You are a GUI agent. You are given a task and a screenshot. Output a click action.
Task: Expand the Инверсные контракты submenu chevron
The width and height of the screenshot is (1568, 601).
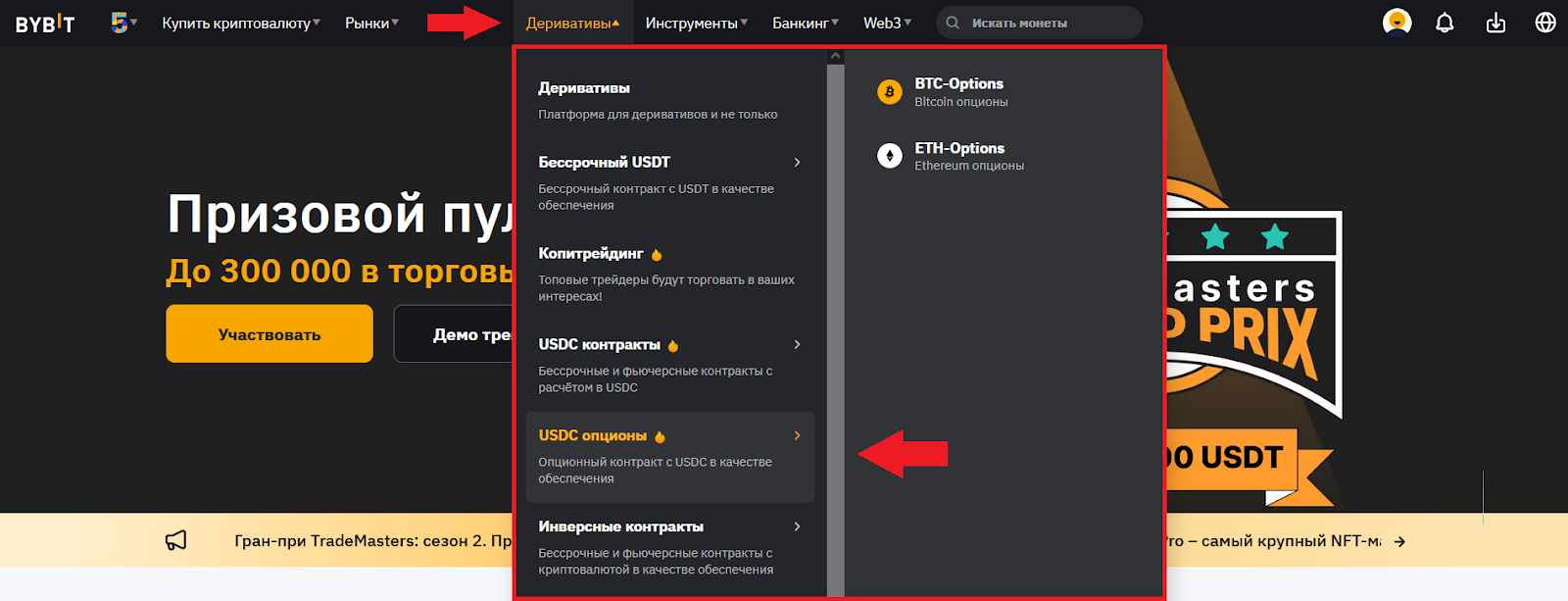point(797,526)
